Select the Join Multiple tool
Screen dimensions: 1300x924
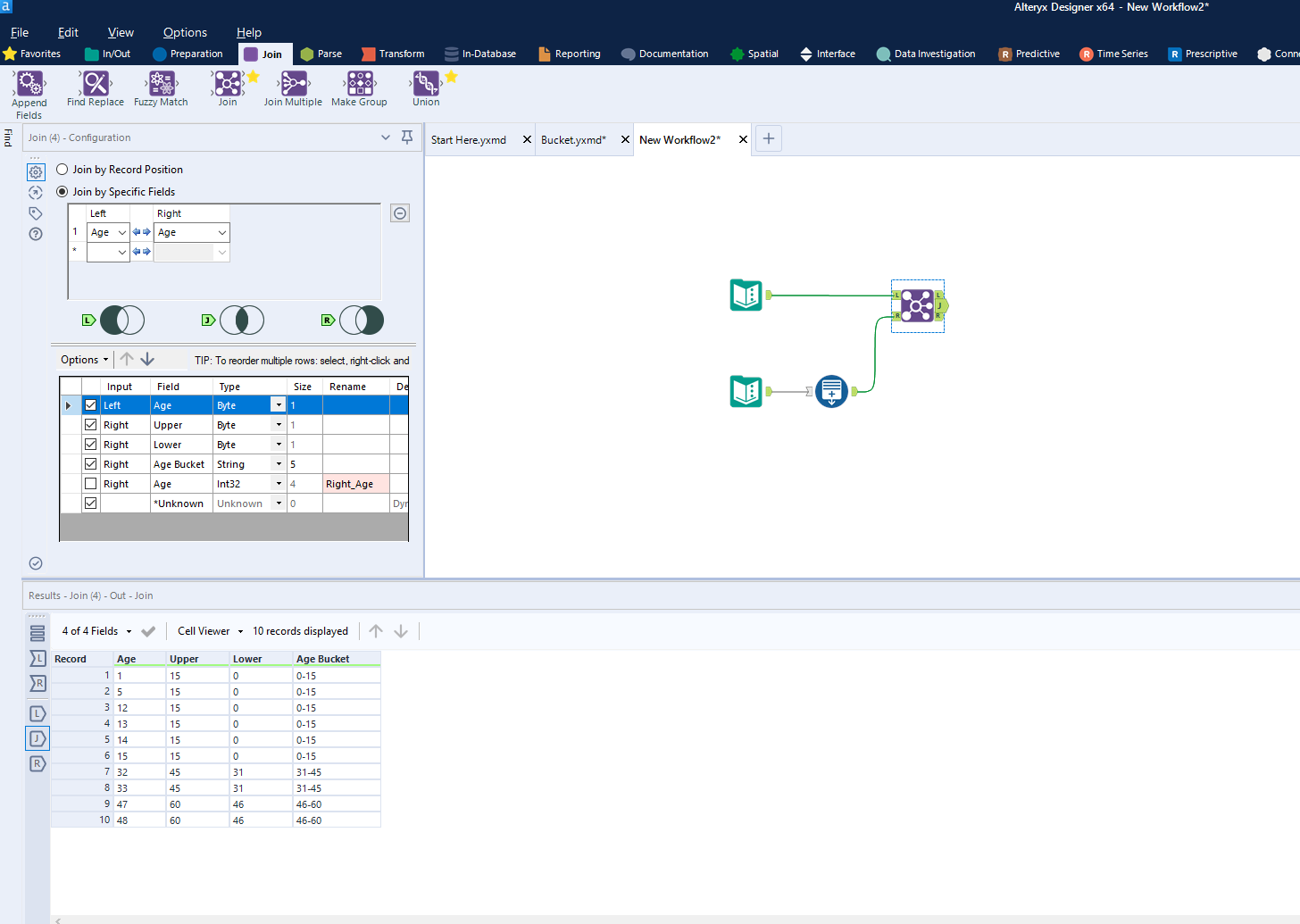pyautogui.click(x=292, y=88)
